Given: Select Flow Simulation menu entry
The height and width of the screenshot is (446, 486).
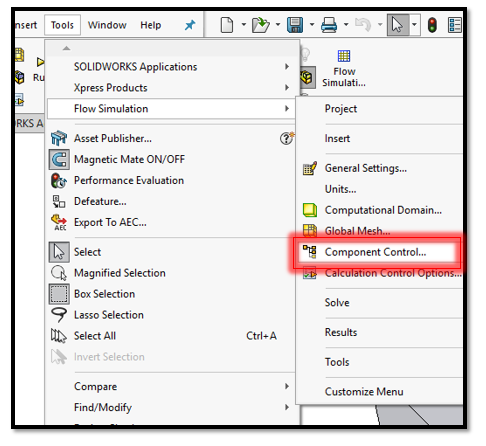Looking at the screenshot, I should click(x=171, y=109).
